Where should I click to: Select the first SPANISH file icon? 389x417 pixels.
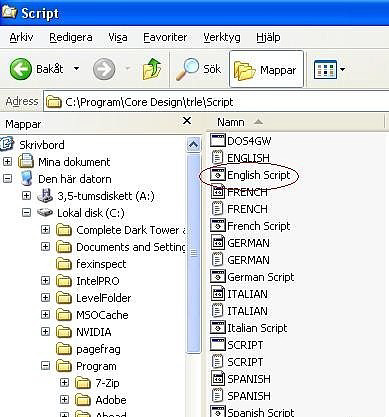(x=218, y=379)
